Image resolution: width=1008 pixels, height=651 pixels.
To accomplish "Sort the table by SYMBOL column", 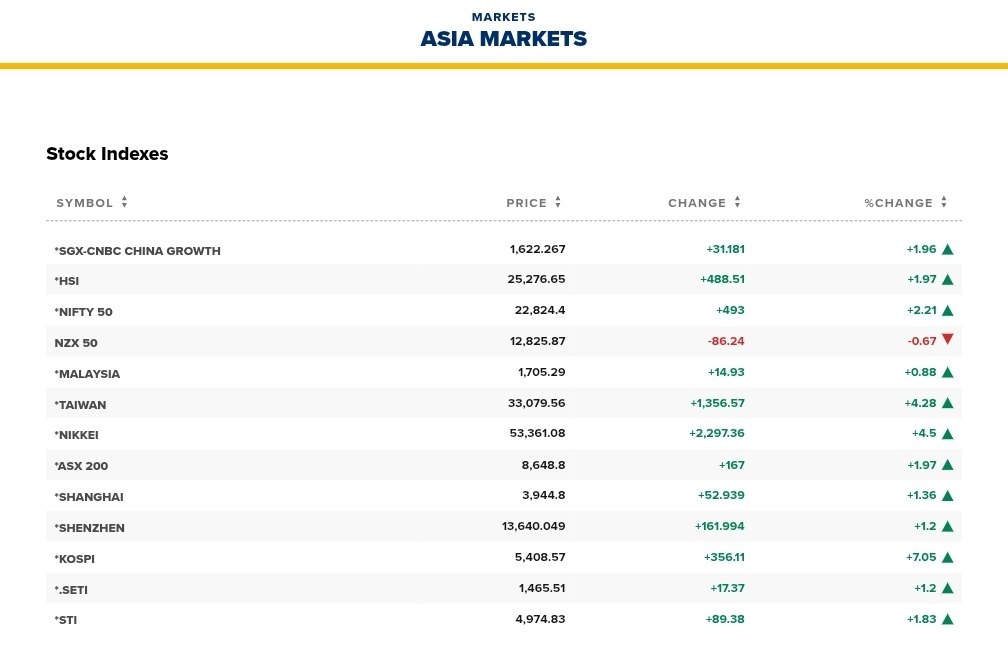I will (85, 203).
